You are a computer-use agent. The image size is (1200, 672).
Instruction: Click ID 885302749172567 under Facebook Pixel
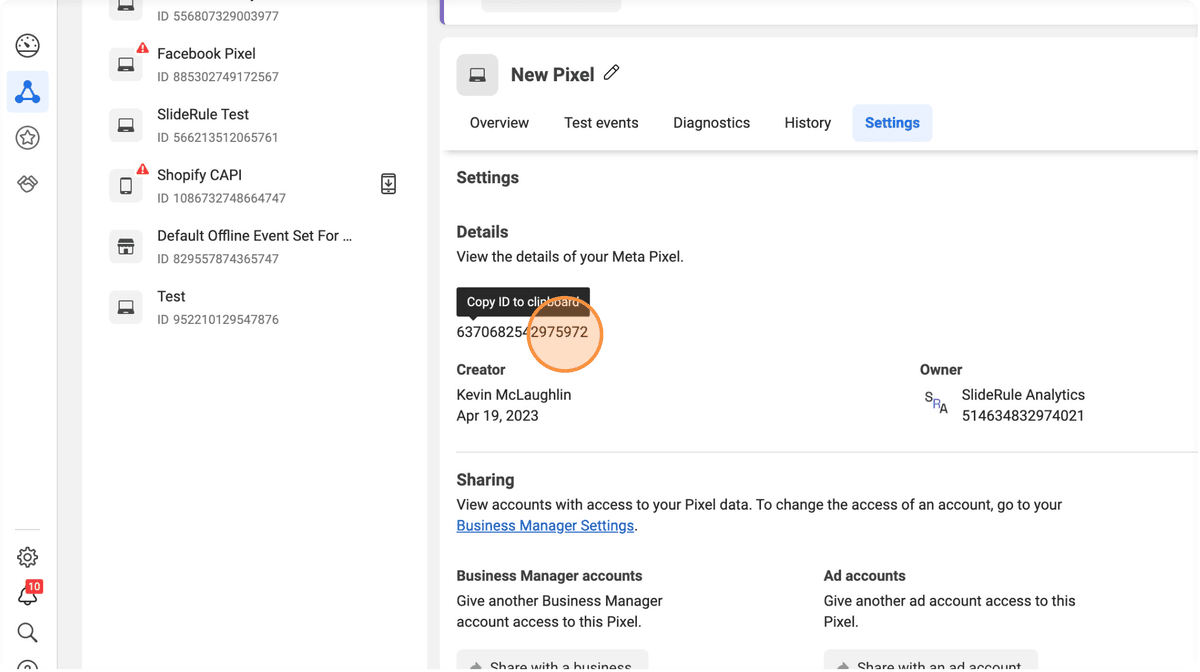pyautogui.click(x=218, y=77)
